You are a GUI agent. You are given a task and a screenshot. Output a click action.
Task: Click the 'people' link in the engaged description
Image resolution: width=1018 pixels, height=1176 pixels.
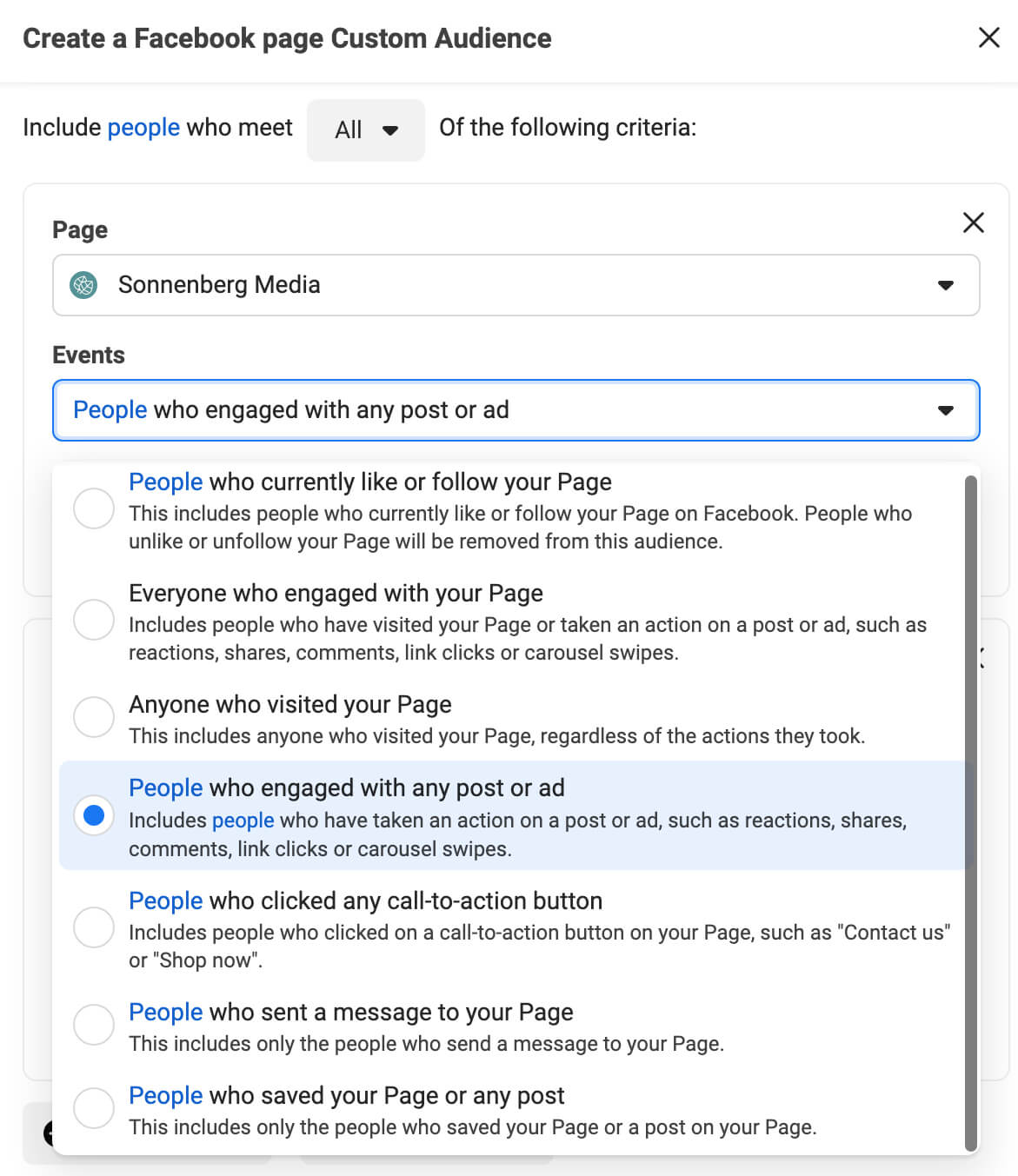click(x=243, y=820)
